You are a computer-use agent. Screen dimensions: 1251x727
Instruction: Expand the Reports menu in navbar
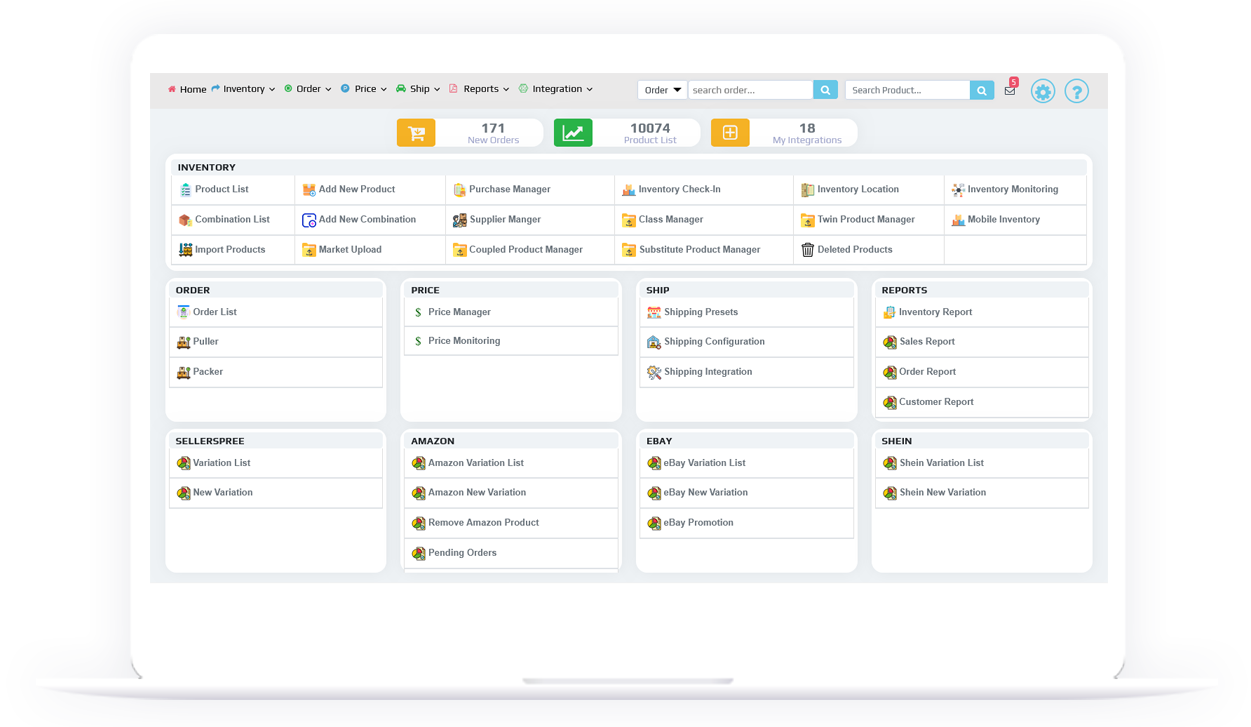[x=480, y=89]
